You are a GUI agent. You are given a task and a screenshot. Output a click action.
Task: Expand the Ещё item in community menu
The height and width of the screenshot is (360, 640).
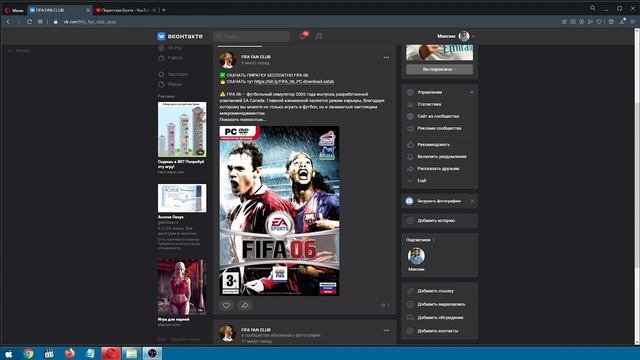[422, 180]
